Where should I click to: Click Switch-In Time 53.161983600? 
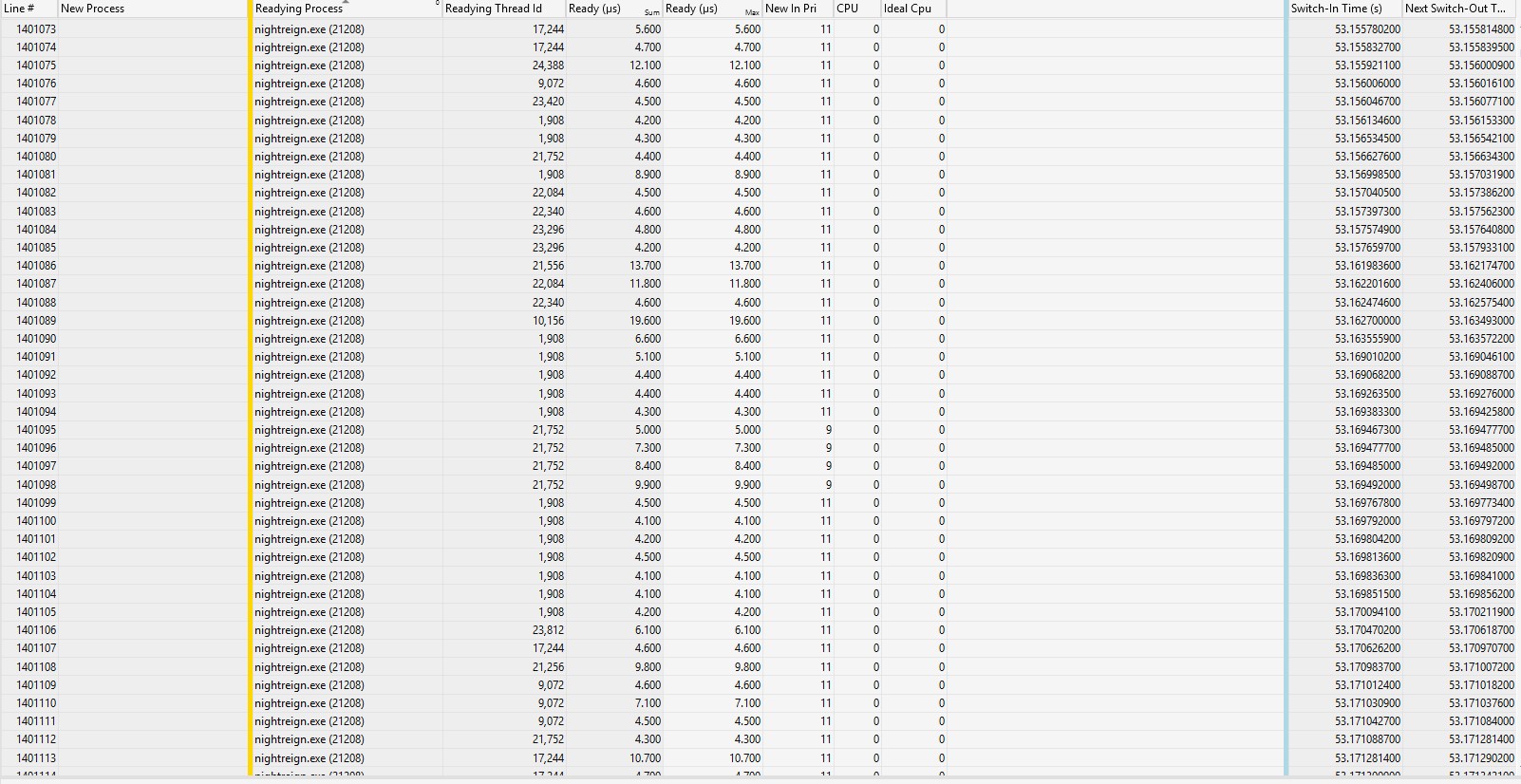pos(1367,266)
